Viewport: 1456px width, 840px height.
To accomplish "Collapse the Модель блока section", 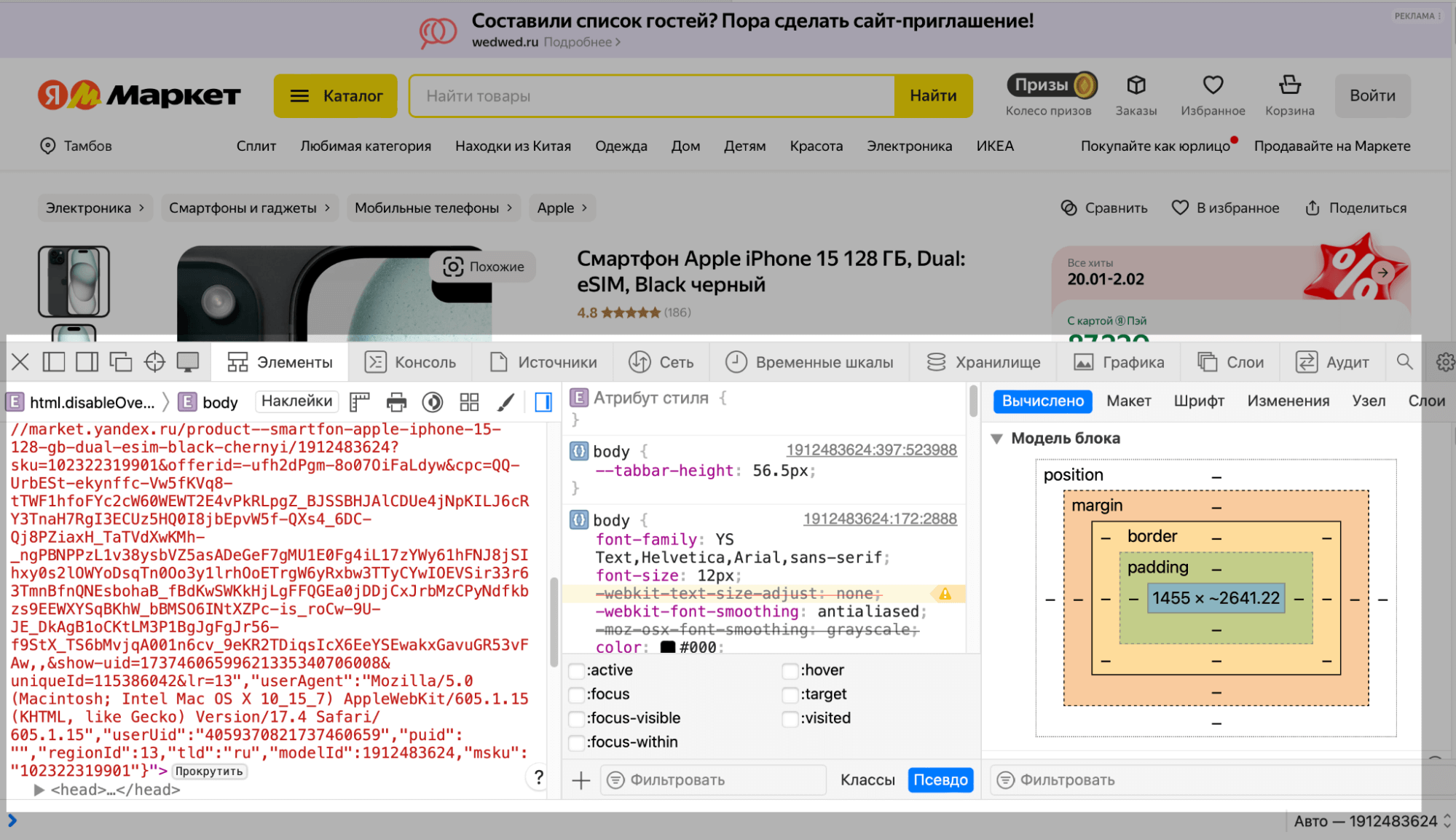I will 996,439.
